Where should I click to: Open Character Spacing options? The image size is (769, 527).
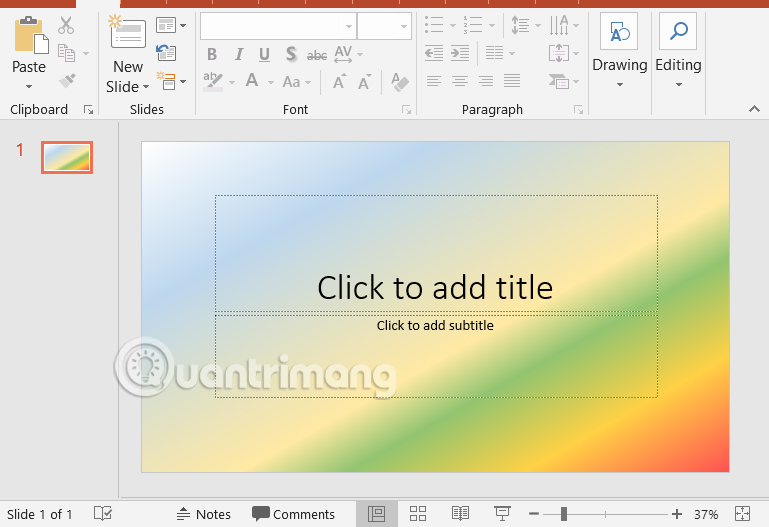point(347,54)
